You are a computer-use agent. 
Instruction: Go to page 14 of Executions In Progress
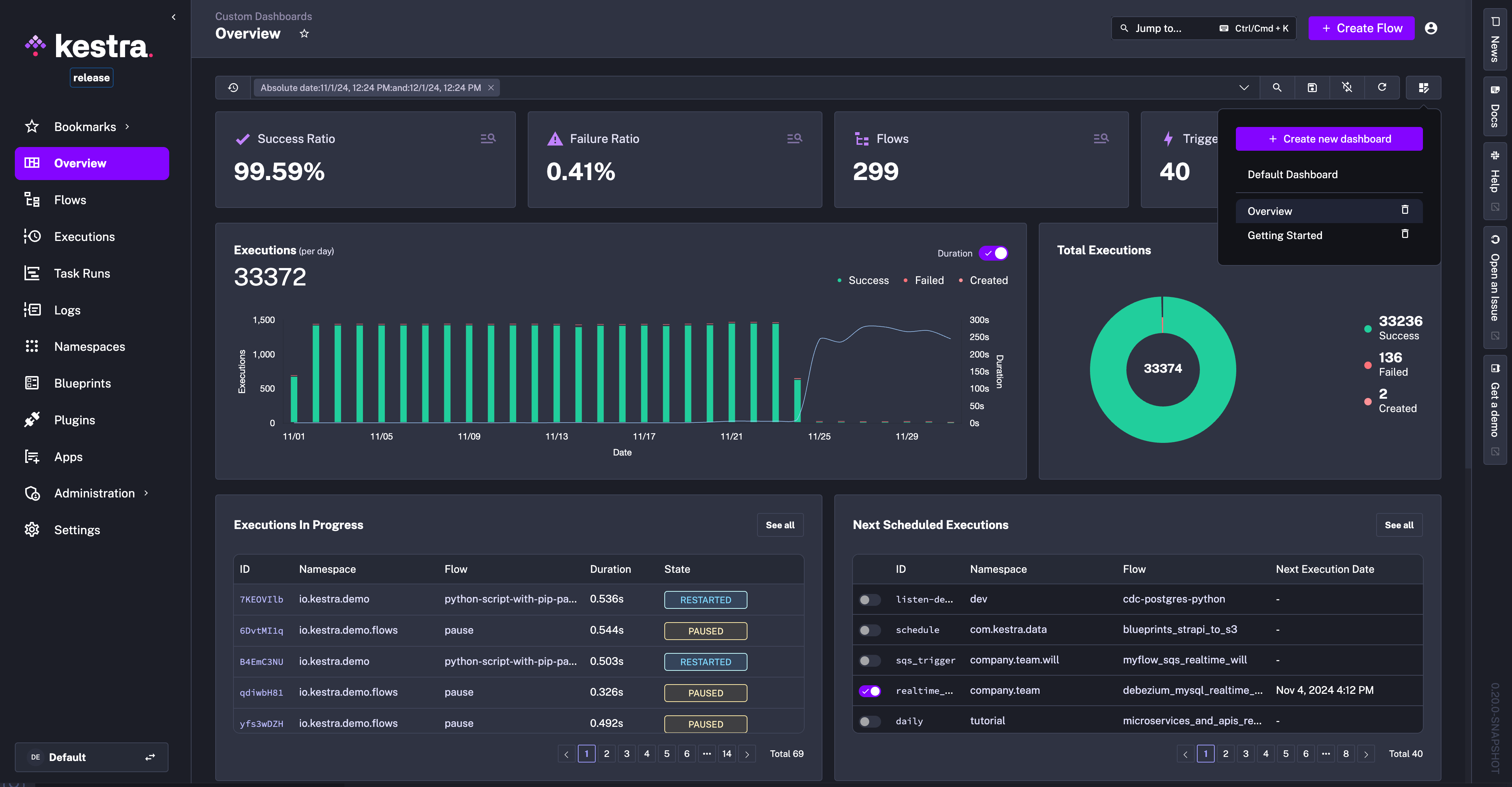[727, 754]
